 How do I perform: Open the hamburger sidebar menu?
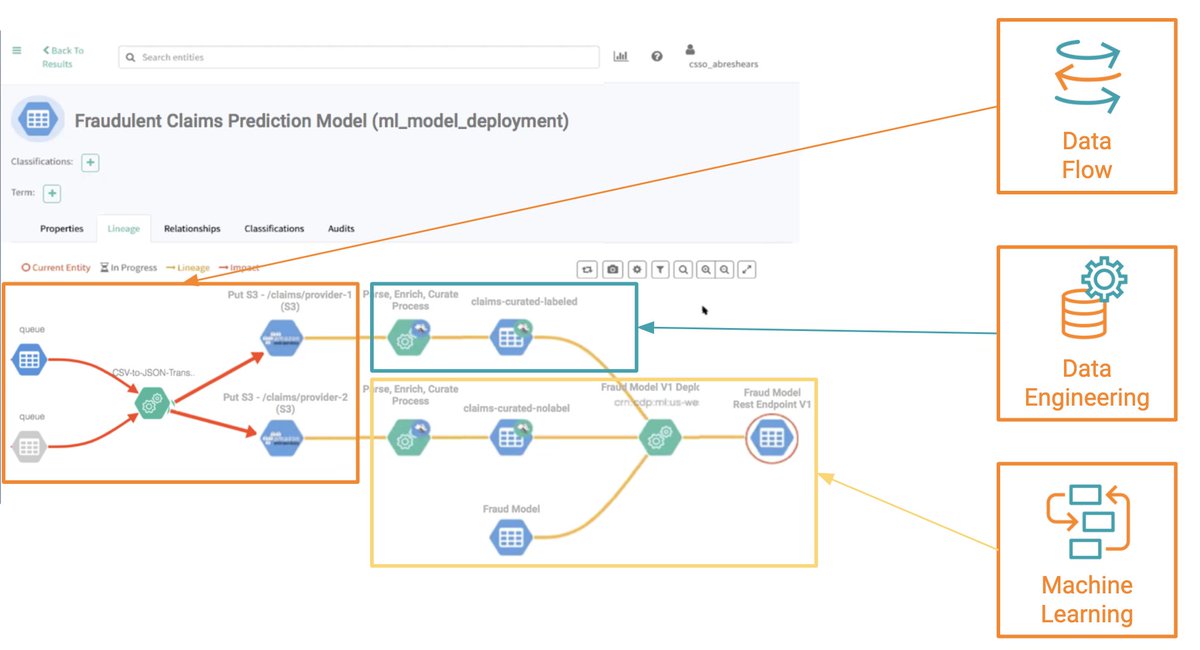[x=16, y=50]
